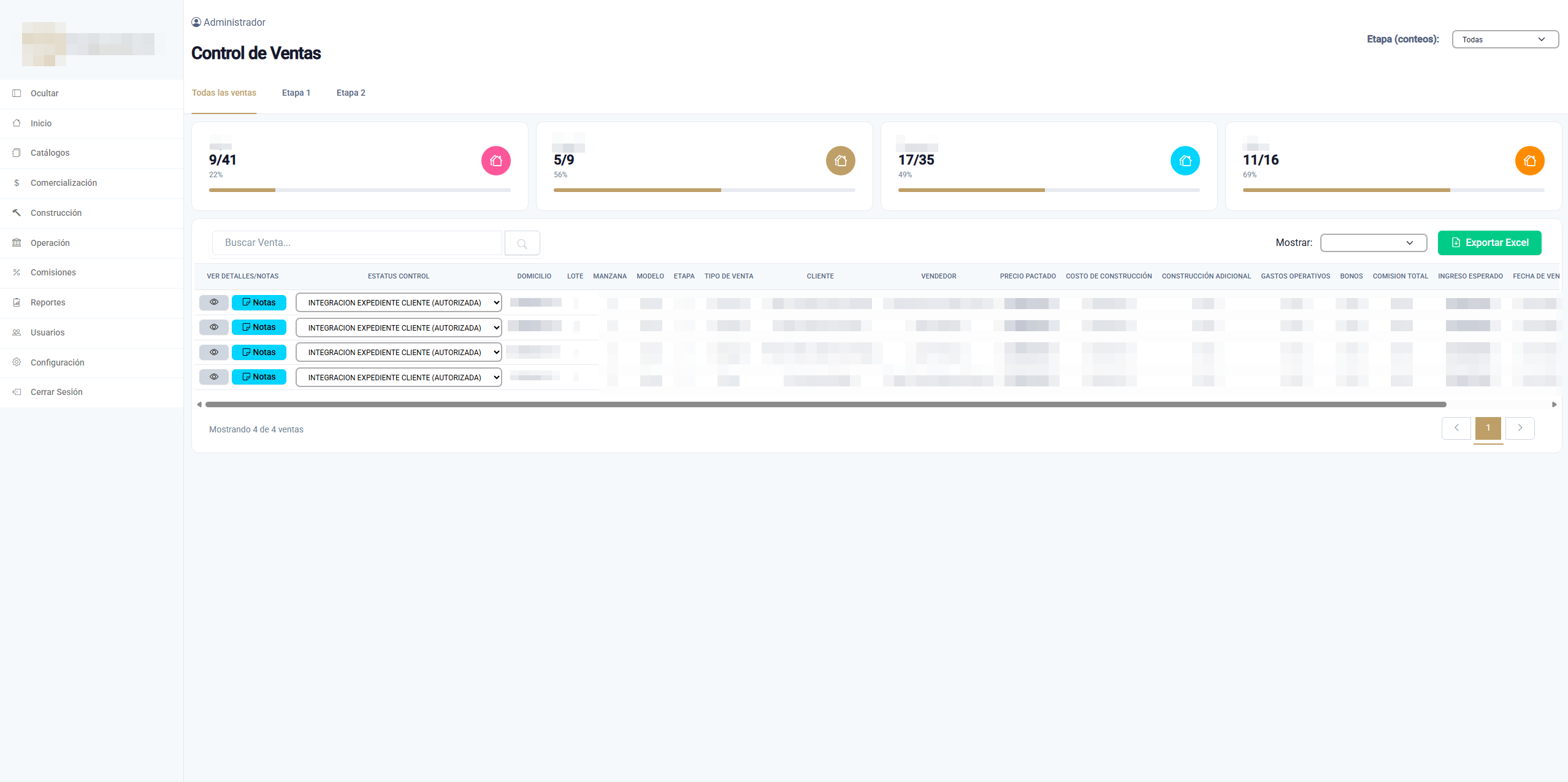Switch to the Etapa 2 tab

point(351,93)
